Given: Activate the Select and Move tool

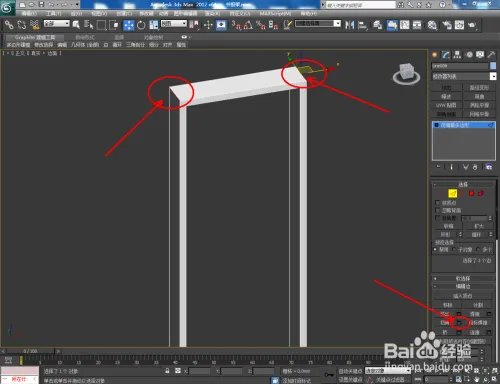Looking at the screenshot, I should click(128, 25).
